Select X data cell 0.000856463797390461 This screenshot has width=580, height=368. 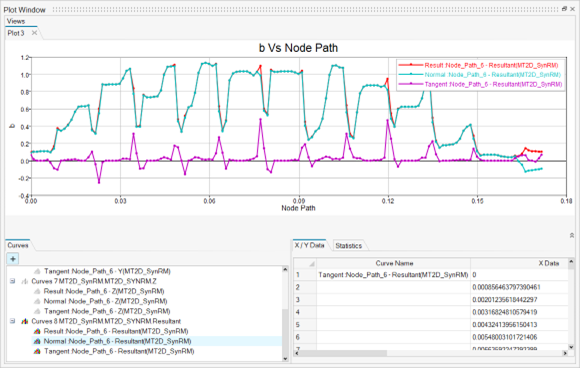(519, 287)
